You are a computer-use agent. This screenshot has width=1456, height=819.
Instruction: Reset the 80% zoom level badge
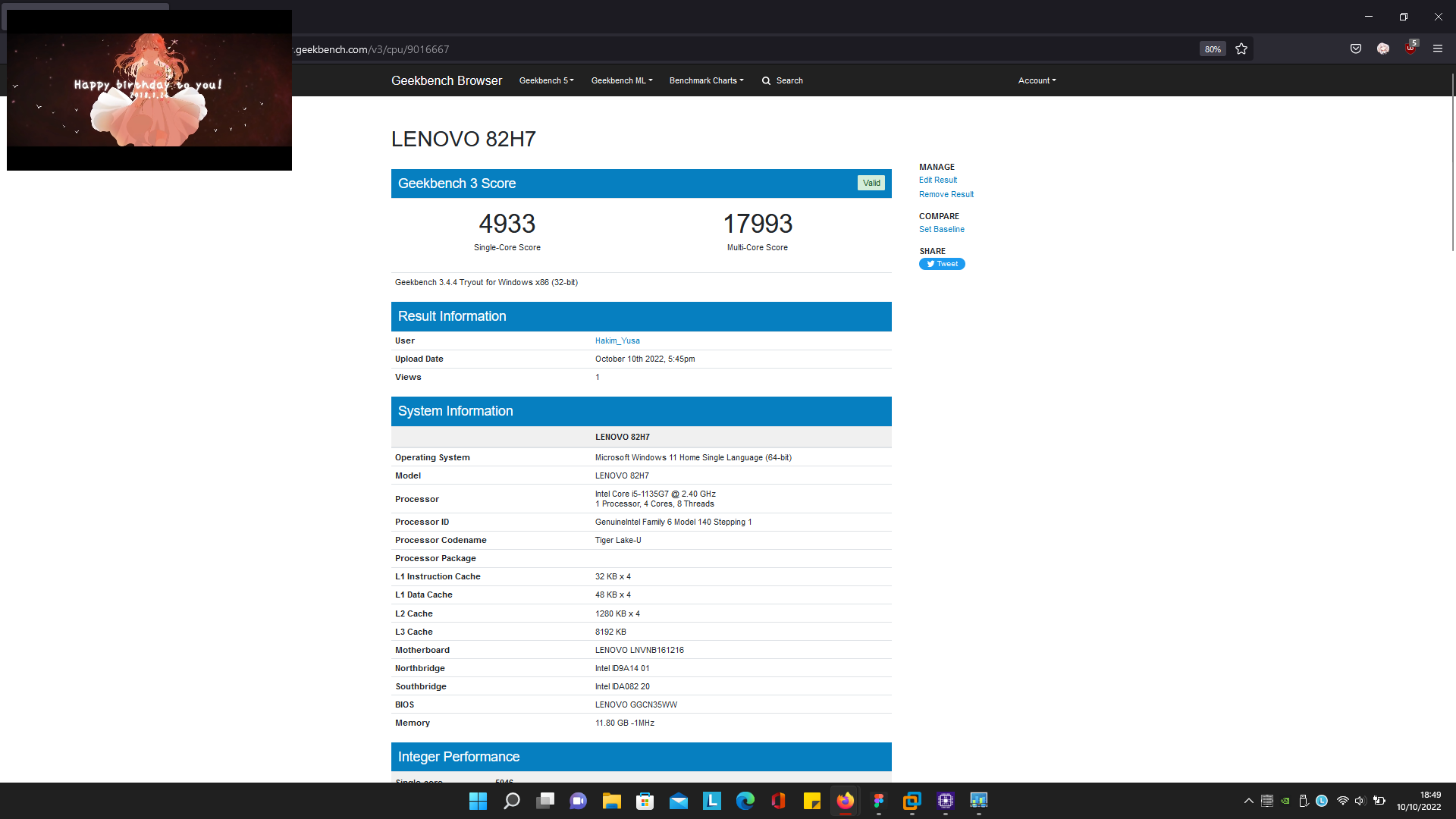coord(1213,49)
